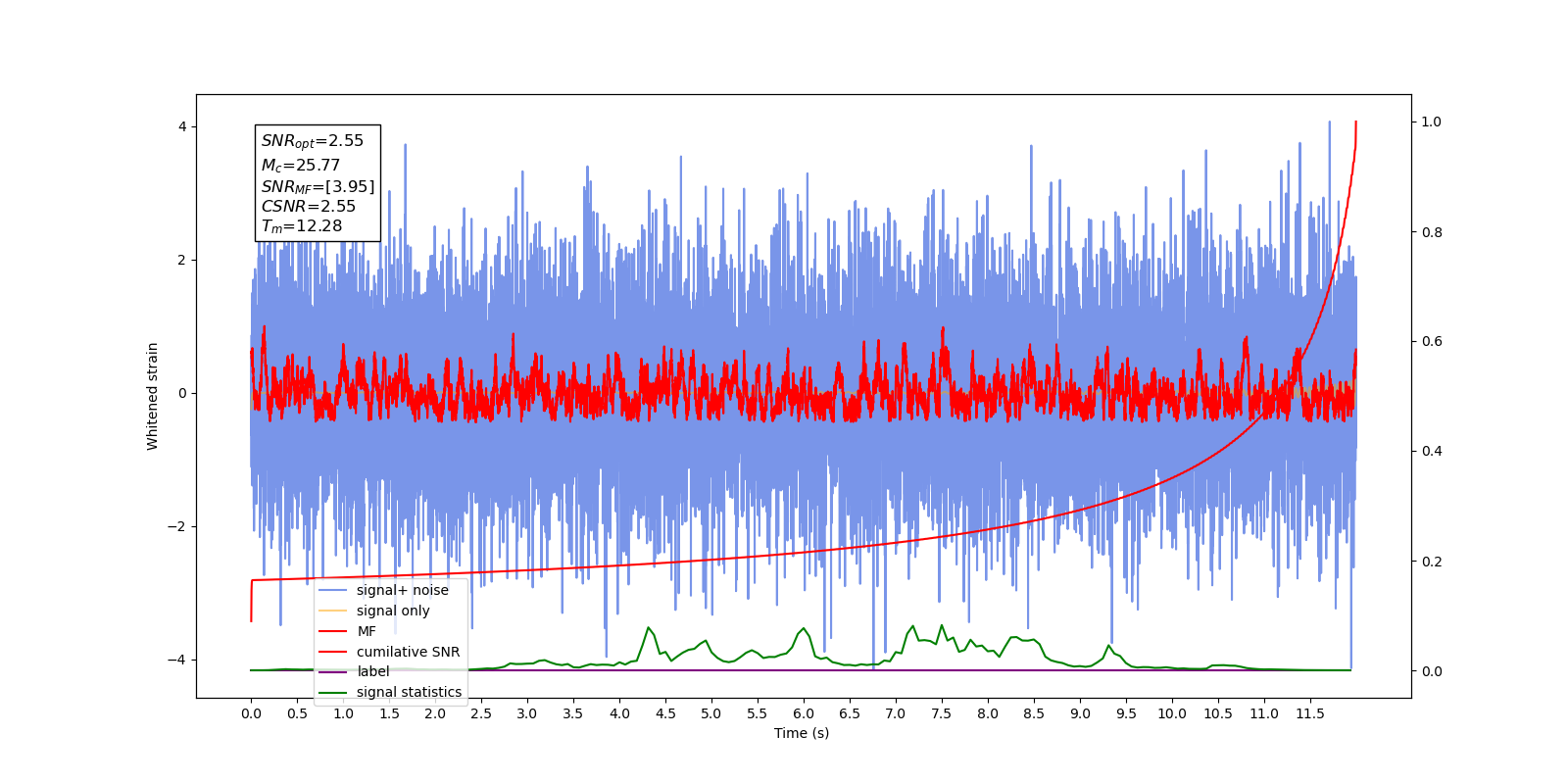Click the T_m=12.28 annotation line
The width and height of the screenshot is (1568, 784).
point(302,226)
